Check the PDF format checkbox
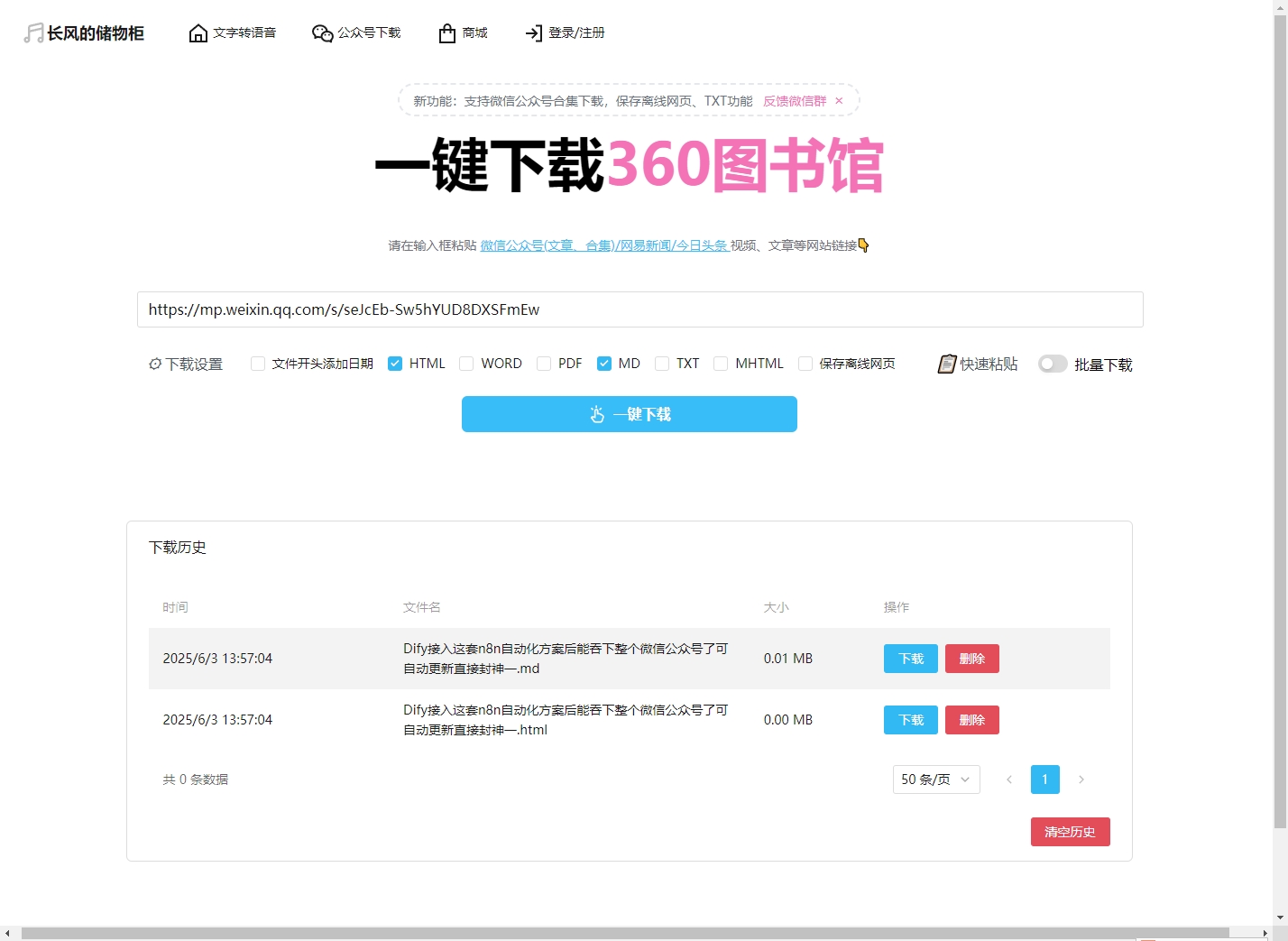 [544, 364]
